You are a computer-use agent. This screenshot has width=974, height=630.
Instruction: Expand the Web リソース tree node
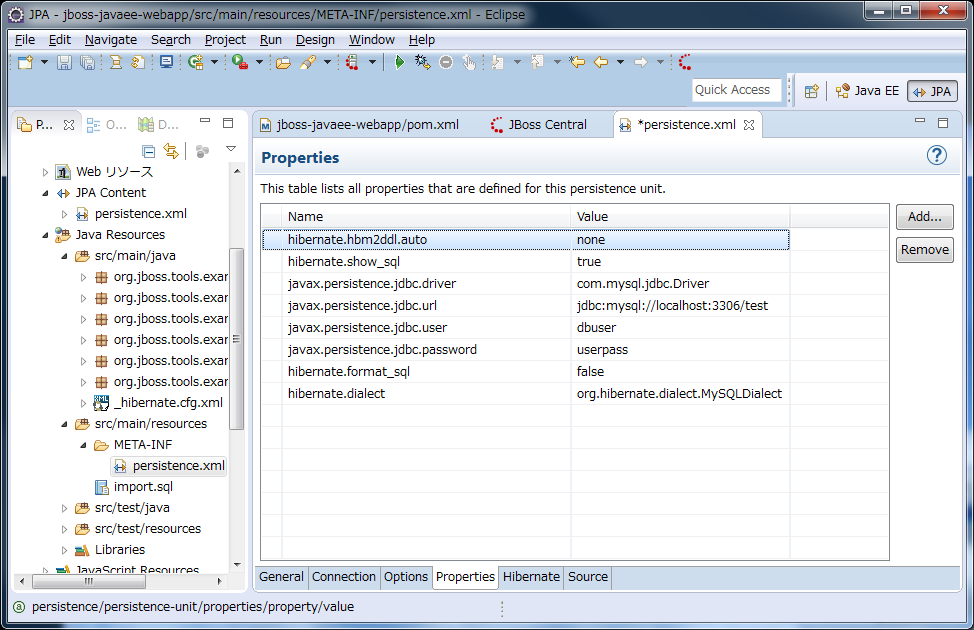(45, 172)
